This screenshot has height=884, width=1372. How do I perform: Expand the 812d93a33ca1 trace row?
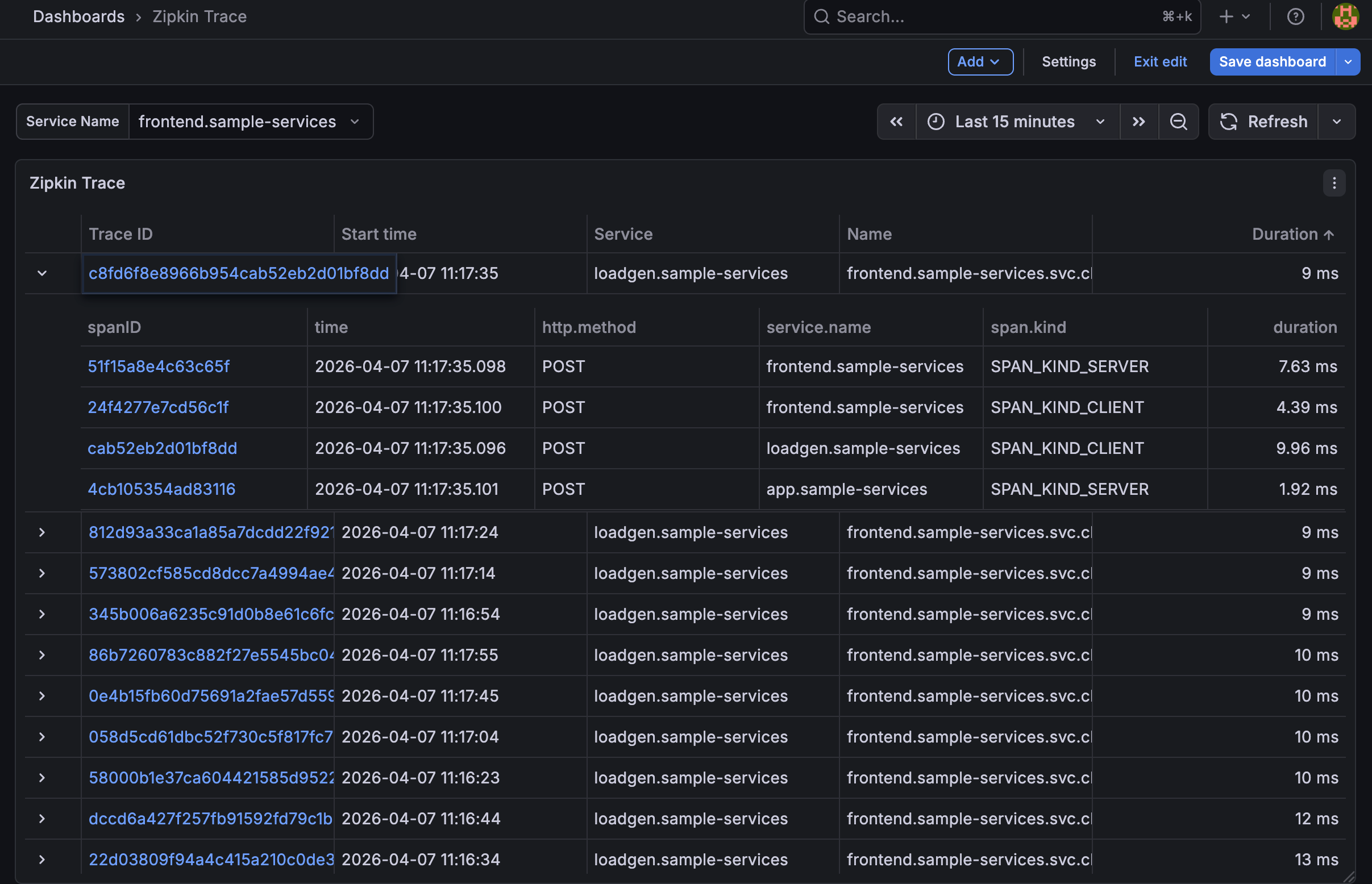[42, 532]
